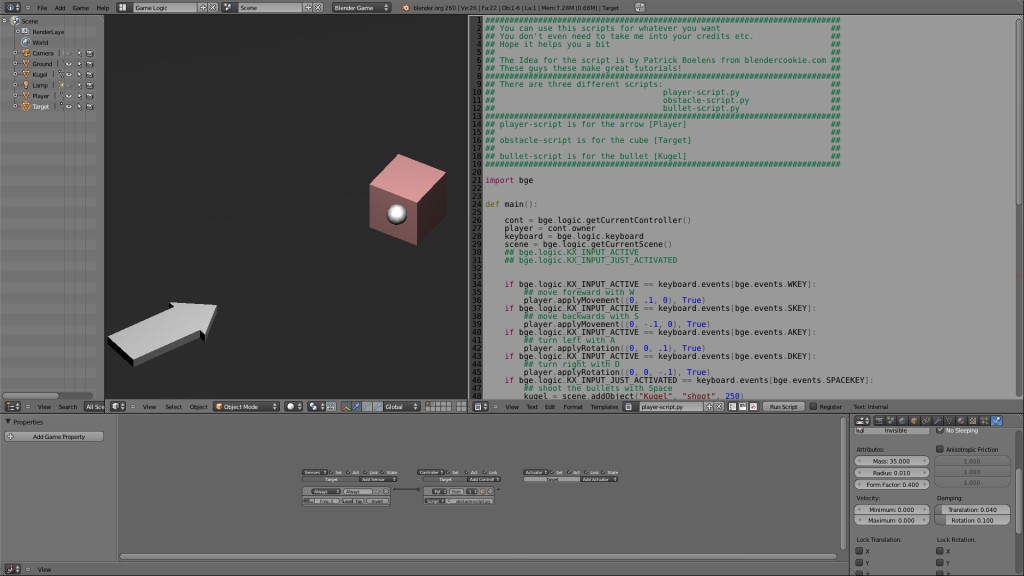This screenshot has width=1024, height=576.
Task: Select the Physics tab in the Properties editor
Action: coord(996,420)
